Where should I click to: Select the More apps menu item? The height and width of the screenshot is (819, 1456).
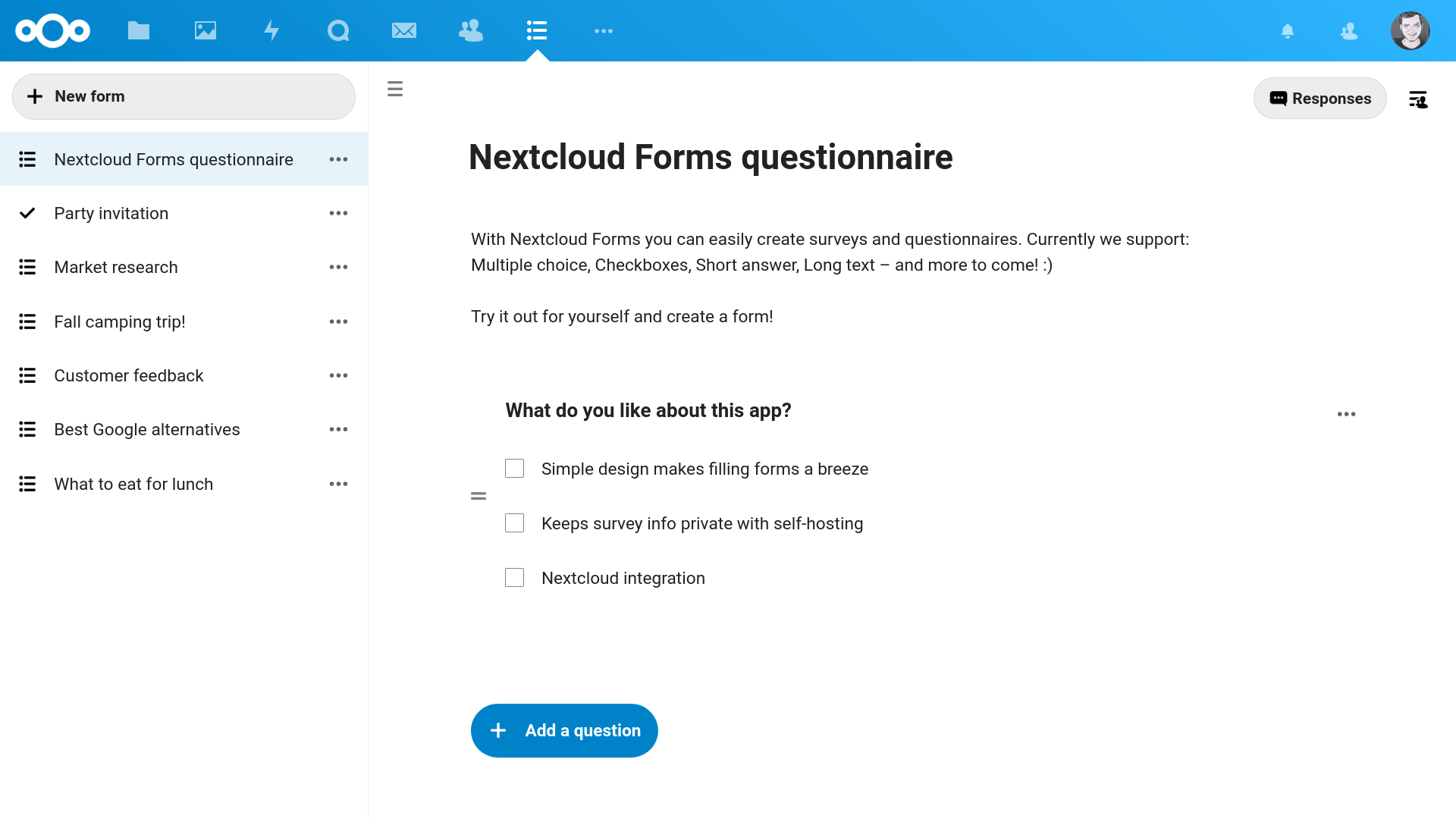[603, 31]
